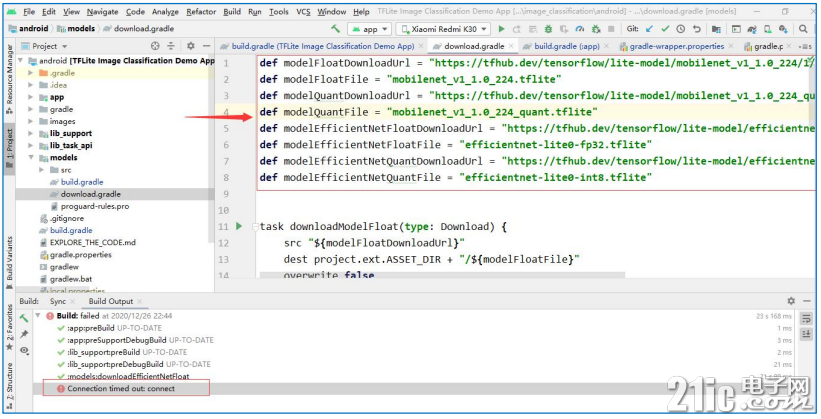Click Attach Debugger to Android Process icon
The height and width of the screenshot is (419, 821).
(x=596, y=29)
